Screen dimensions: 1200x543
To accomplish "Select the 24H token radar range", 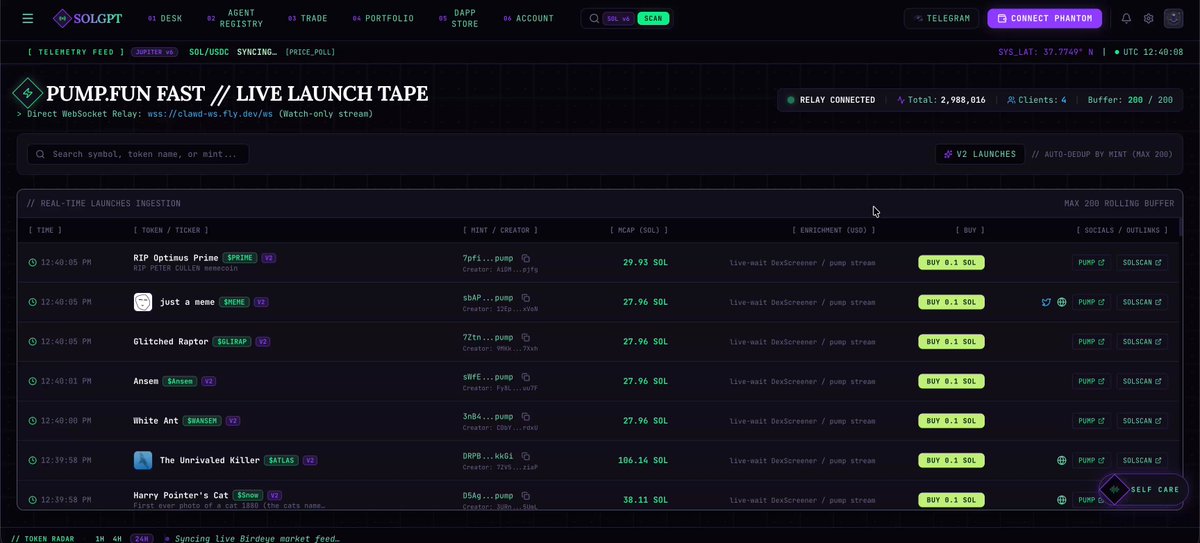I will pyautogui.click(x=142, y=538).
